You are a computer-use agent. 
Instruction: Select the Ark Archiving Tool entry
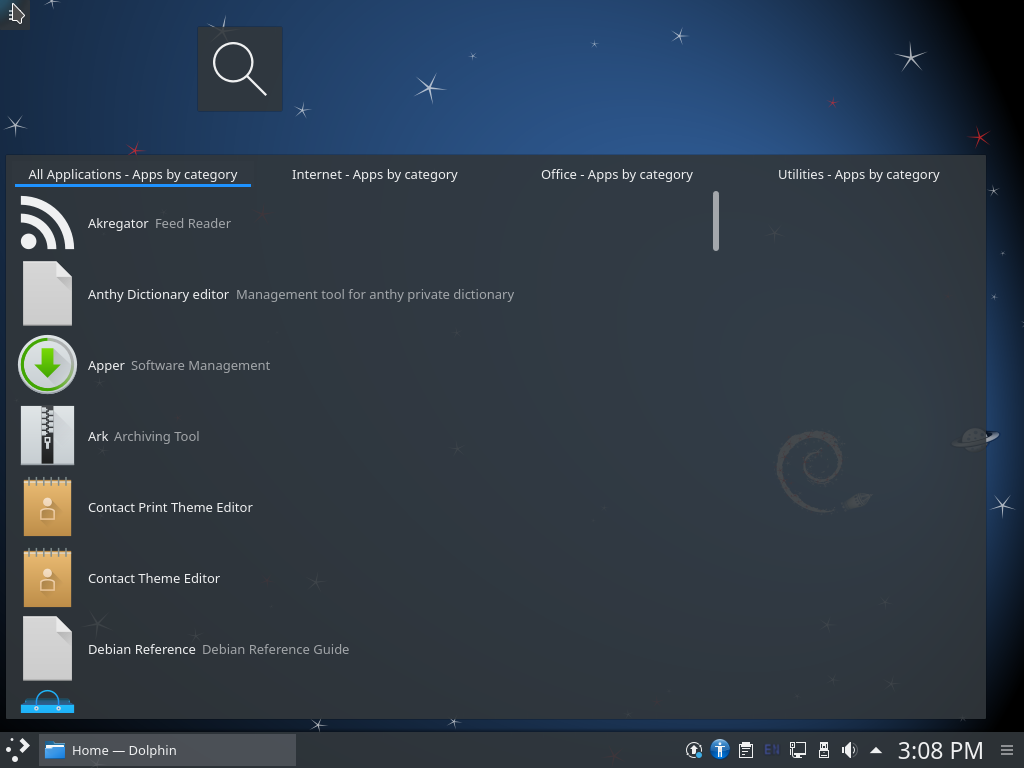363,436
